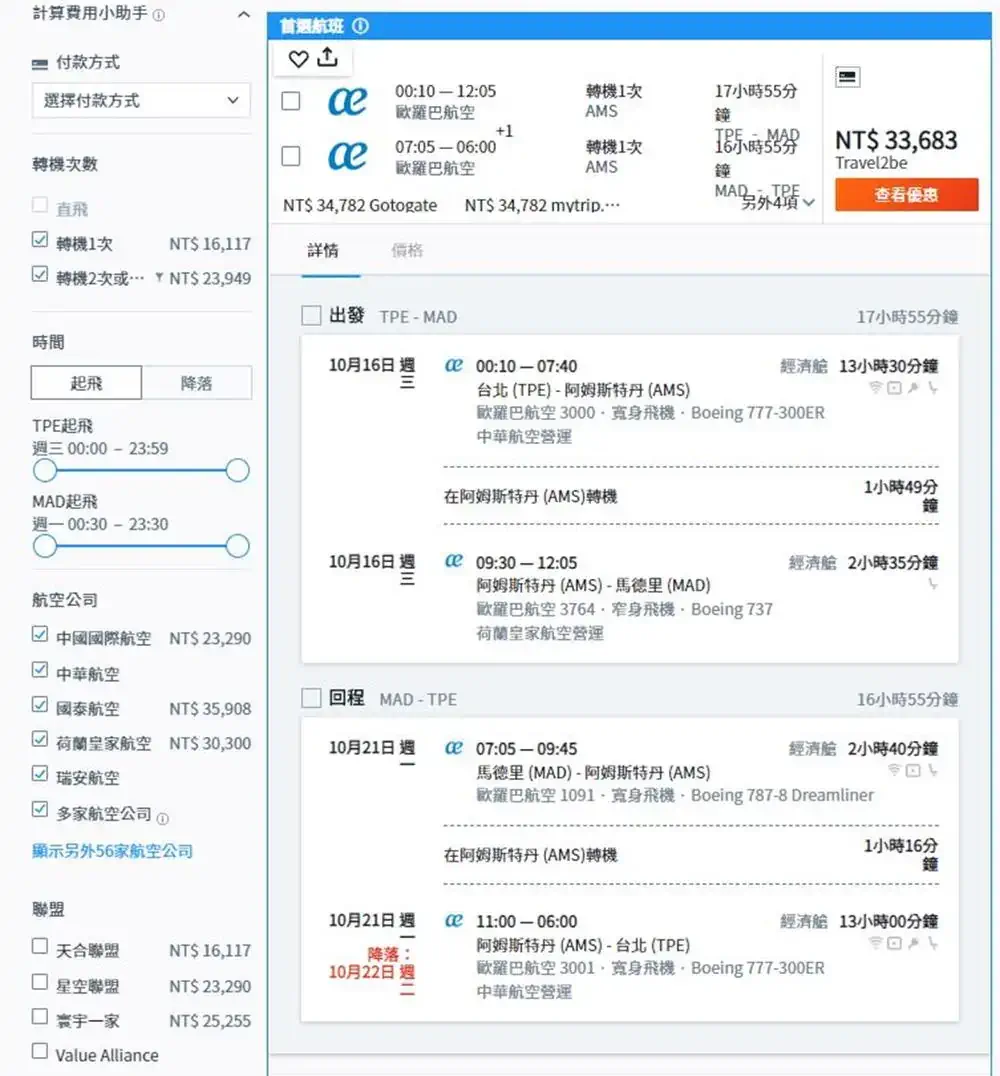Screen dimensions: 1000x1076
Task: Choose the NT$ 34,782 mytrip offer
Action: (542, 205)
